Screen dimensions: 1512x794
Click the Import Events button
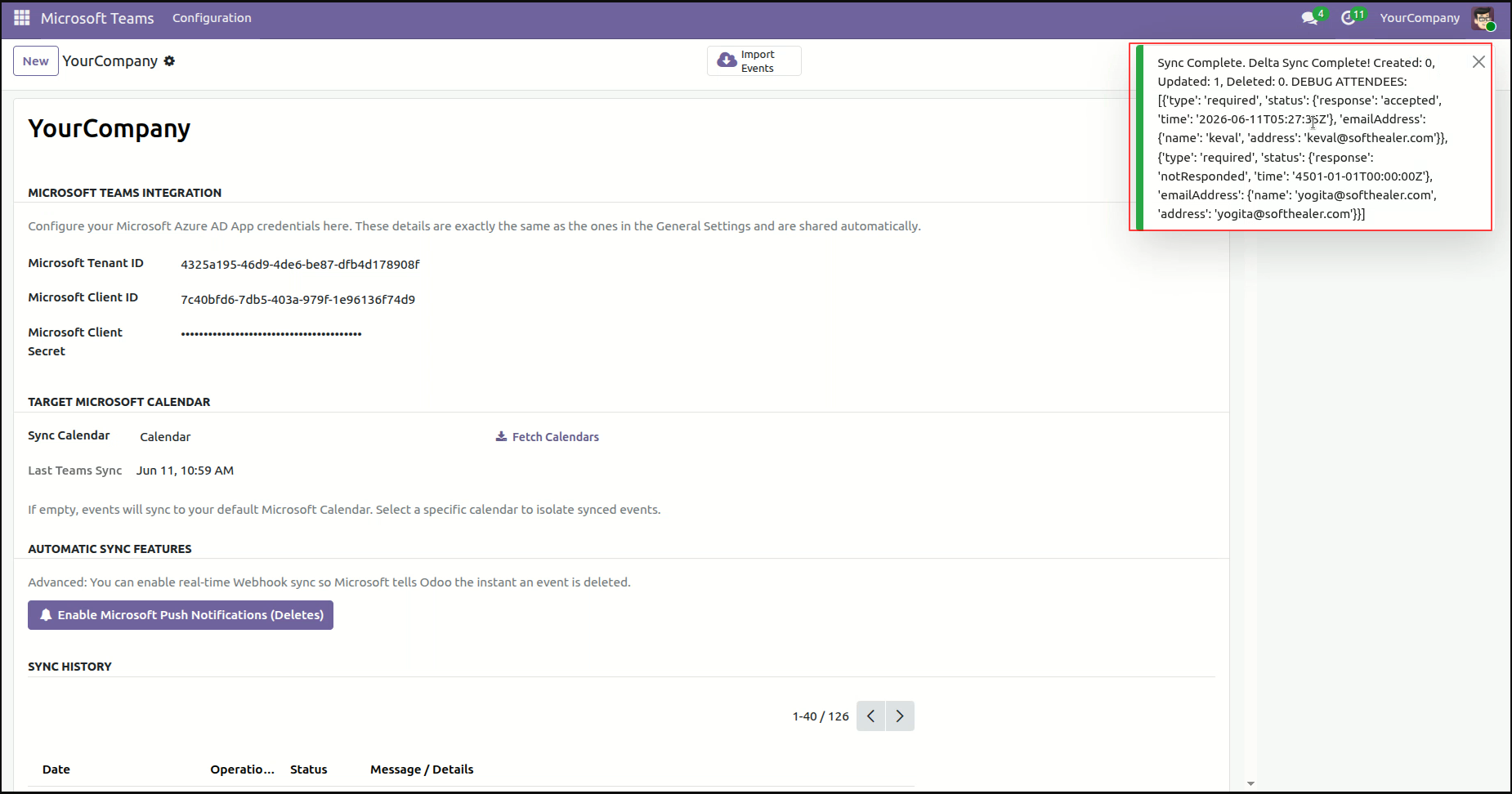coord(754,61)
